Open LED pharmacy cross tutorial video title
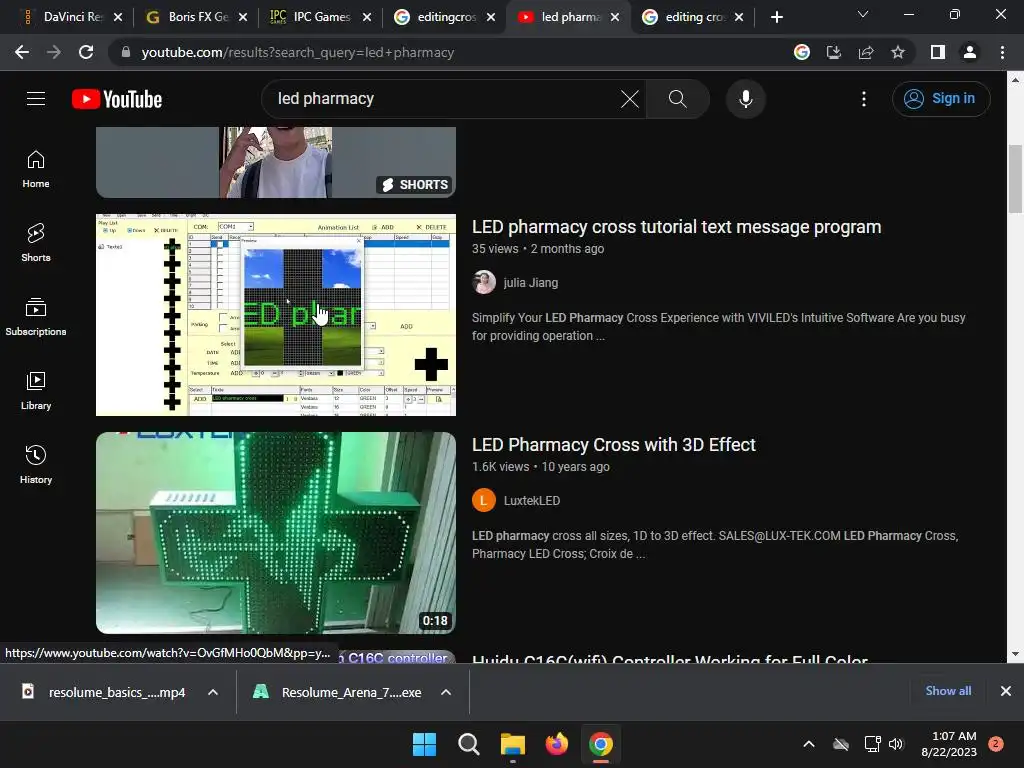The height and width of the screenshot is (768, 1024). click(677, 227)
